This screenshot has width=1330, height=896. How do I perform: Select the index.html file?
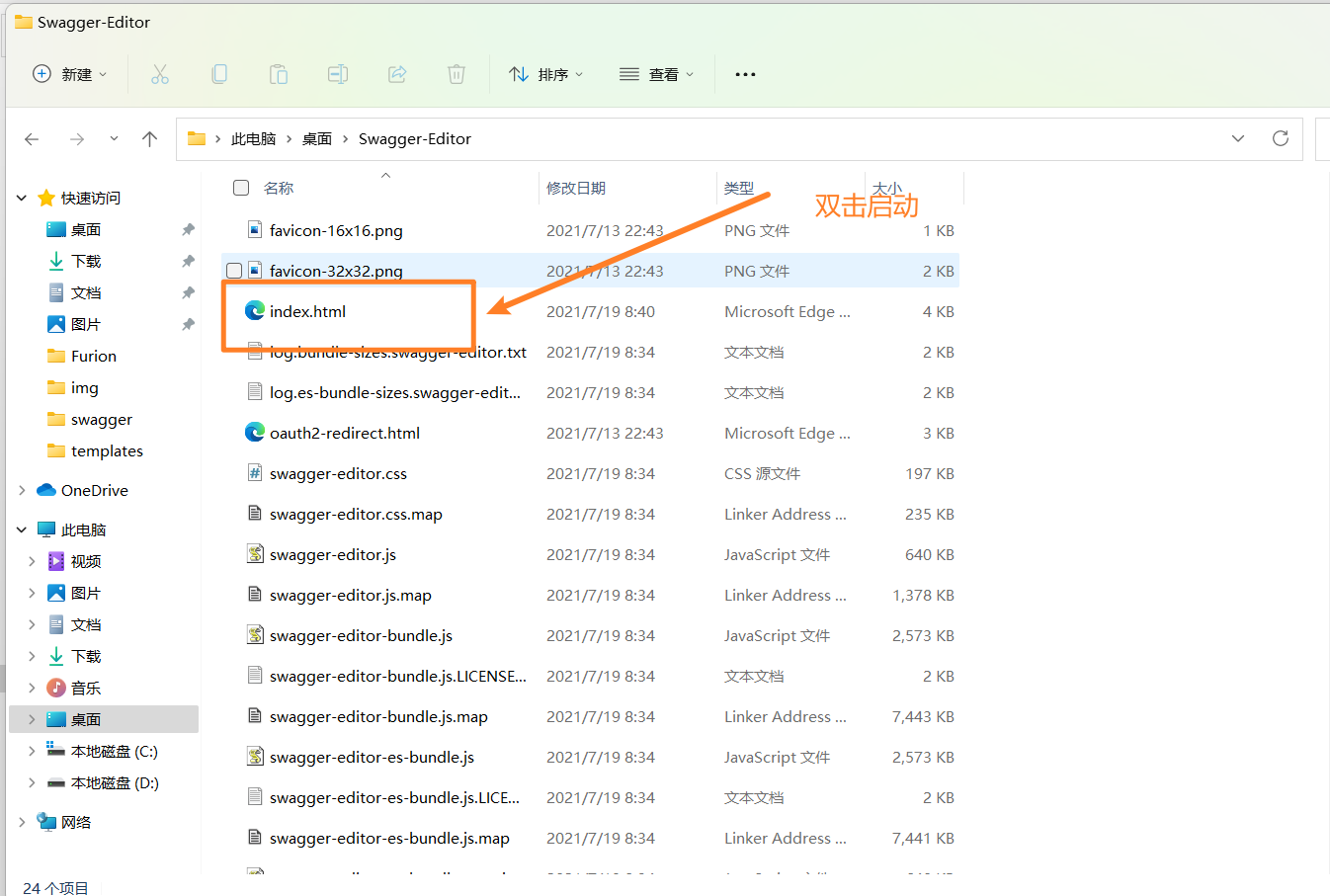coord(307,311)
